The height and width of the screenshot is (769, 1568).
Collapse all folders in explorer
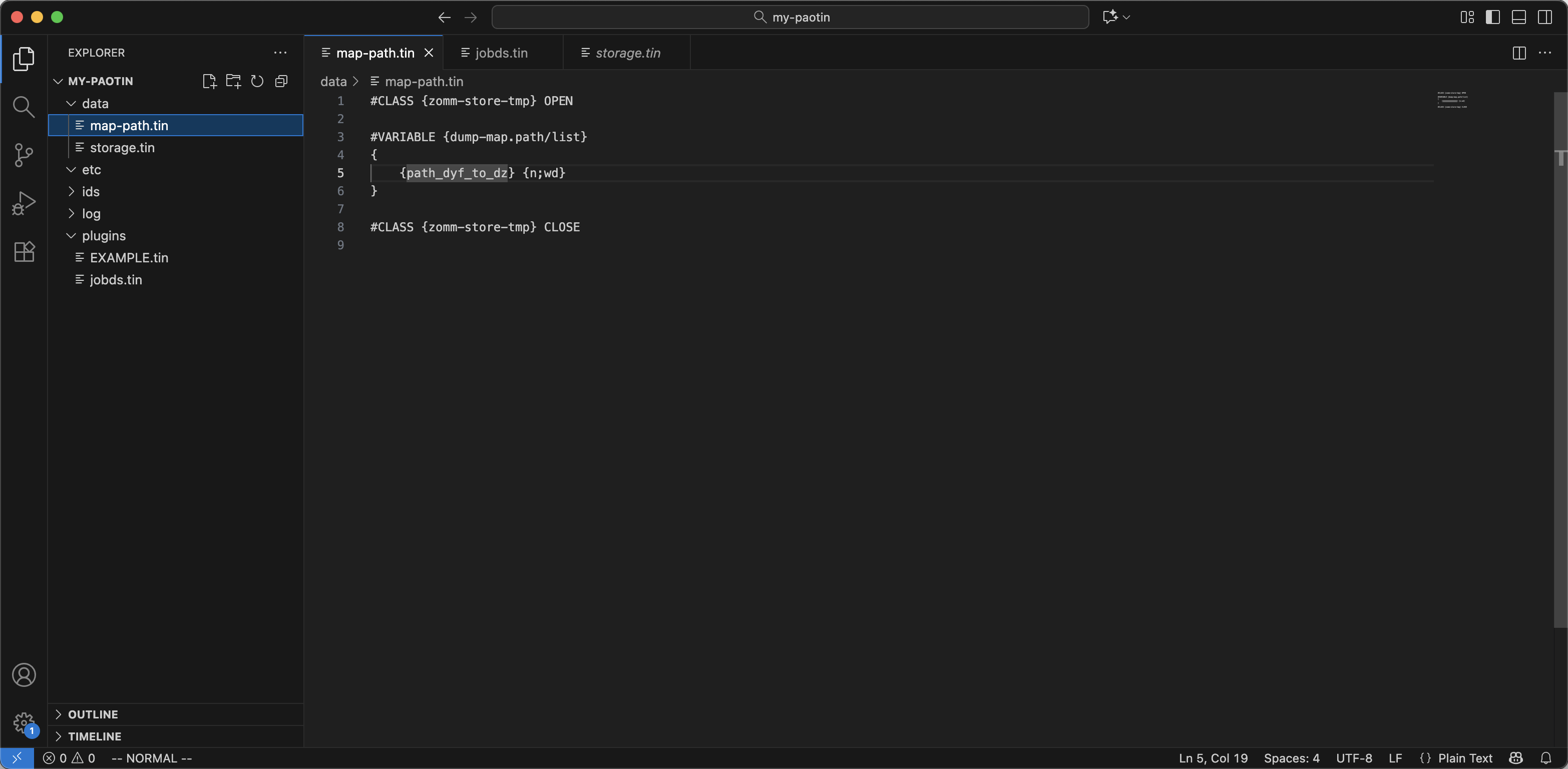click(281, 81)
